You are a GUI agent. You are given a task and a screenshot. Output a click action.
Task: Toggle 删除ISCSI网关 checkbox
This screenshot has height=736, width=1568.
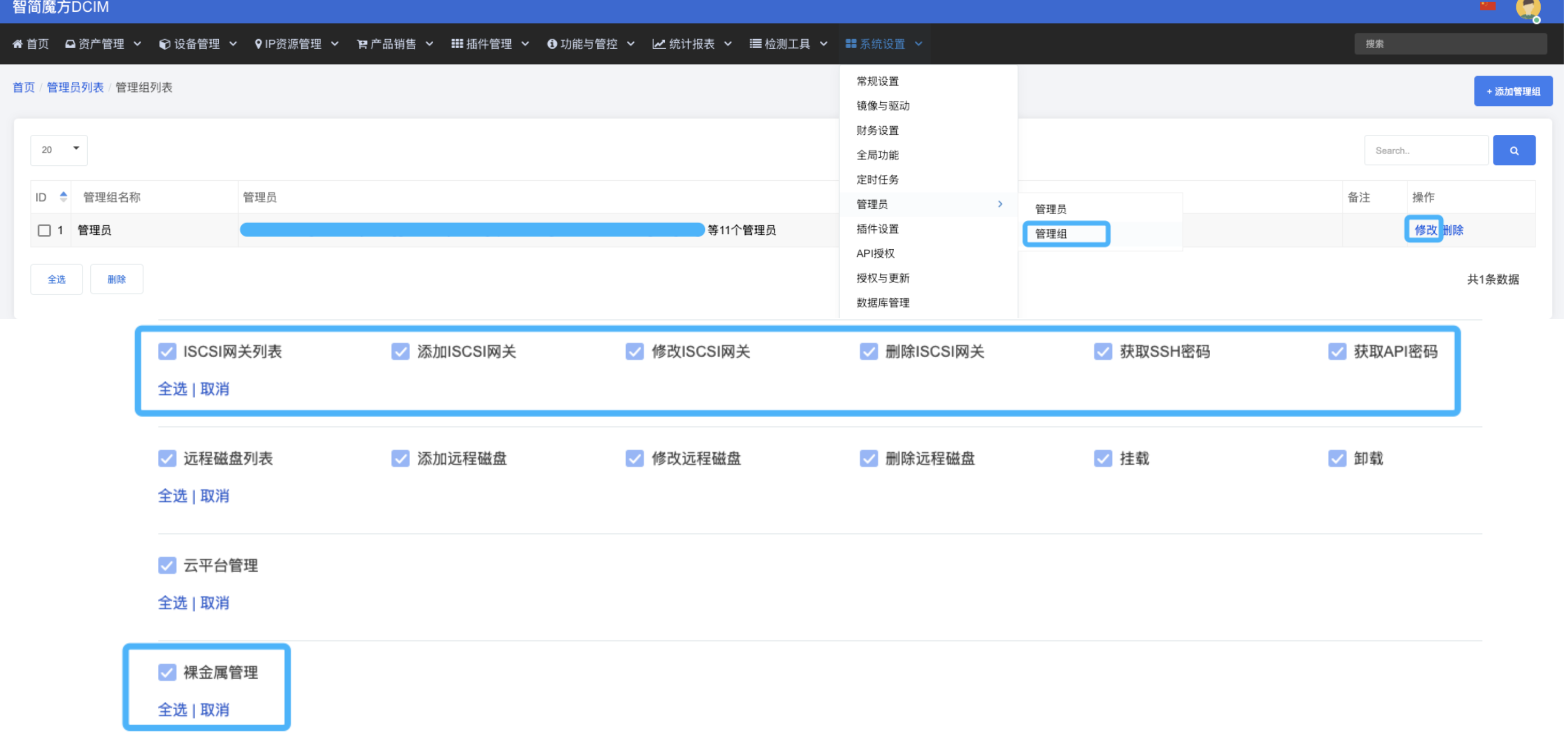(x=871, y=352)
